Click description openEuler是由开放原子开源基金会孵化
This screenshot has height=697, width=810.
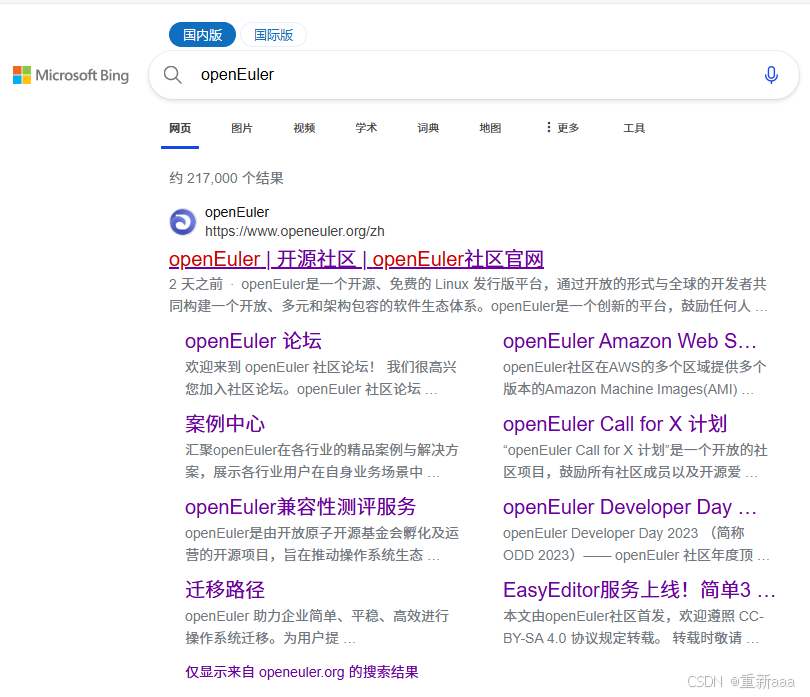pyautogui.click(x=322, y=544)
